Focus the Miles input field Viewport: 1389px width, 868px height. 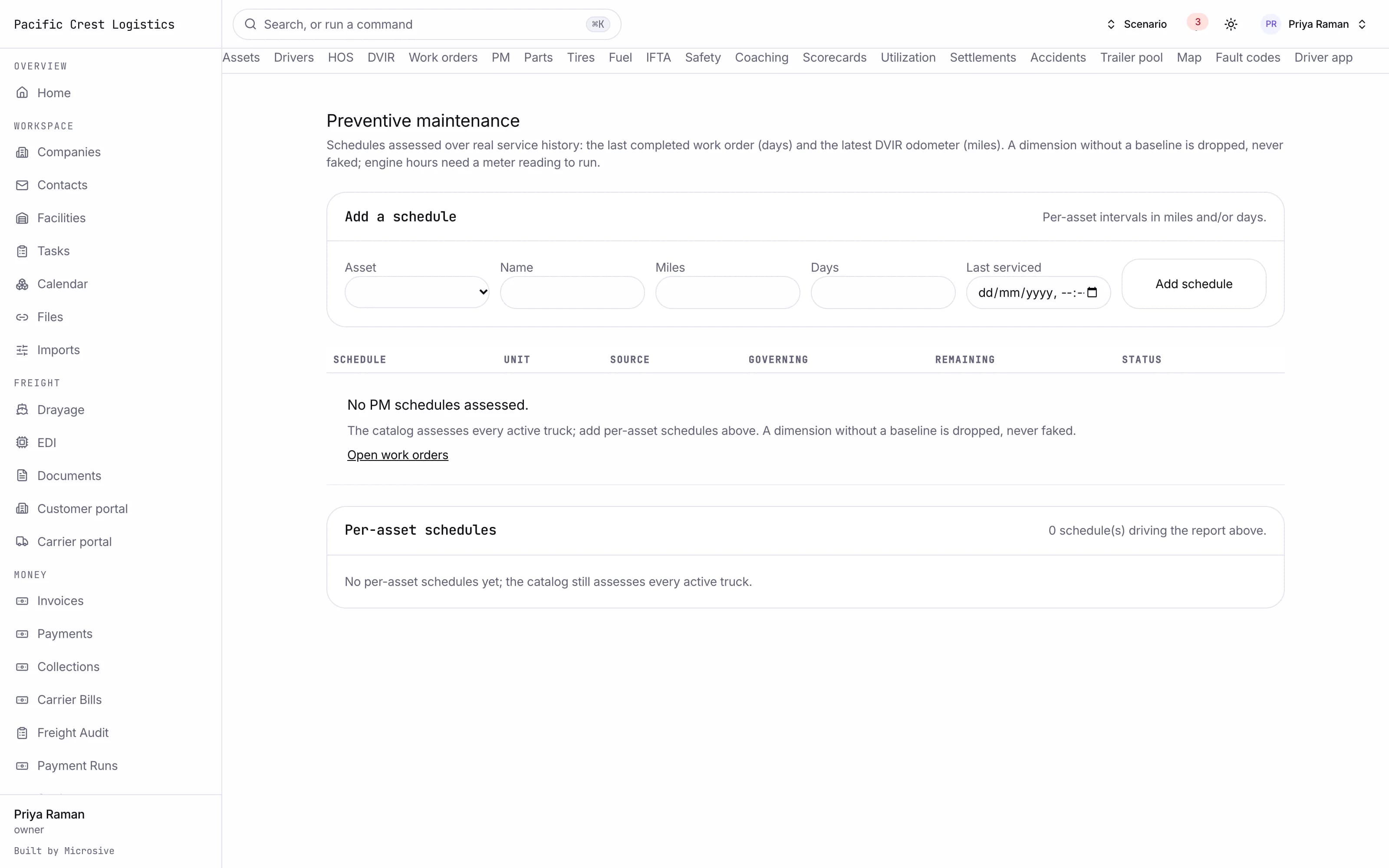(728, 292)
